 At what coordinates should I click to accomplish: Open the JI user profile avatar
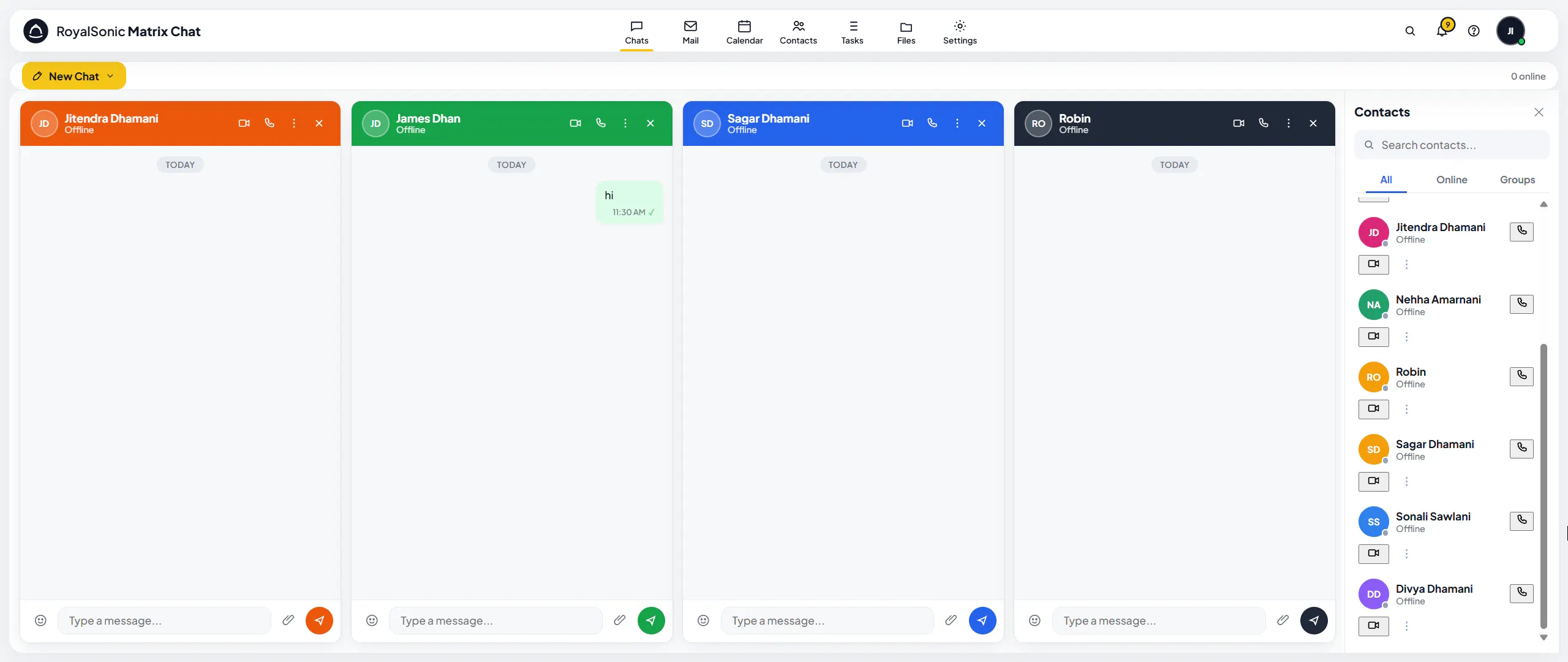pyautogui.click(x=1510, y=31)
